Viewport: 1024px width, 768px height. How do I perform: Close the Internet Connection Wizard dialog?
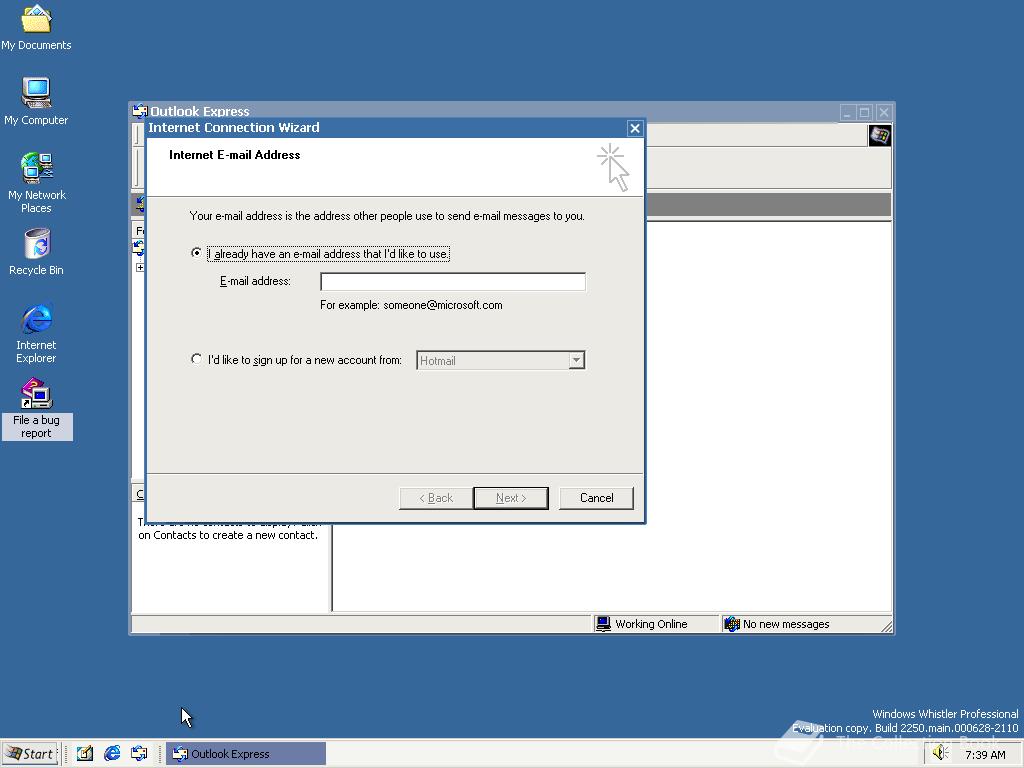click(635, 129)
